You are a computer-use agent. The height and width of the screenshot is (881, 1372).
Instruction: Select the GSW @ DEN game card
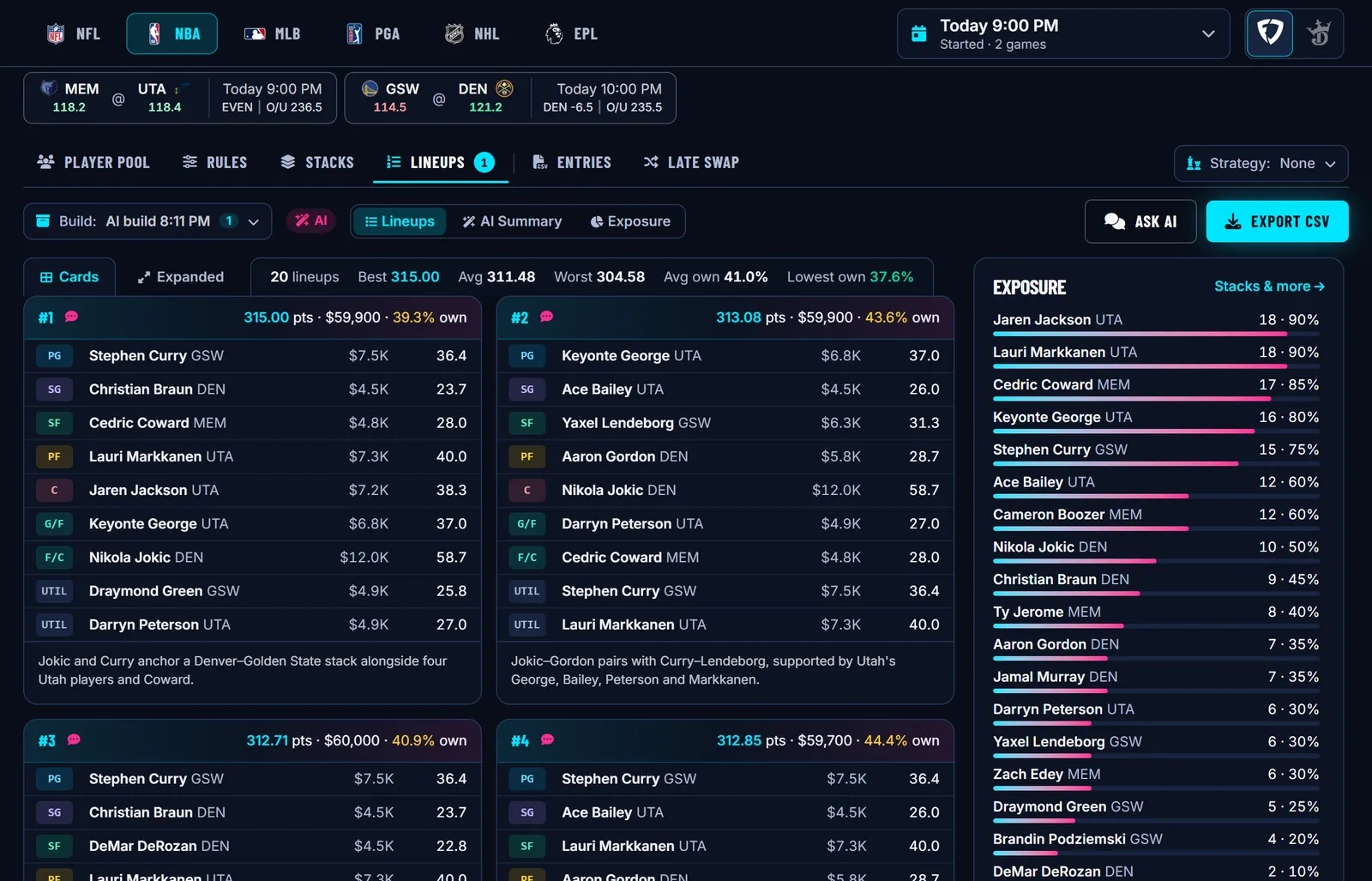click(510, 98)
